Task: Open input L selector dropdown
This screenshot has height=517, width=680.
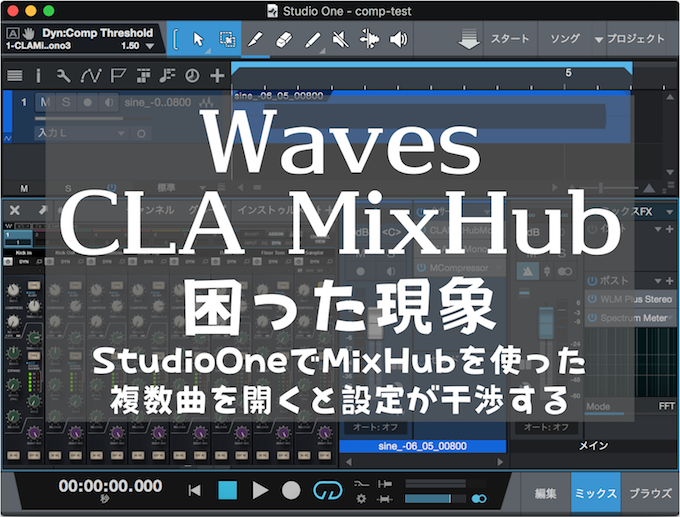Action: (121, 133)
